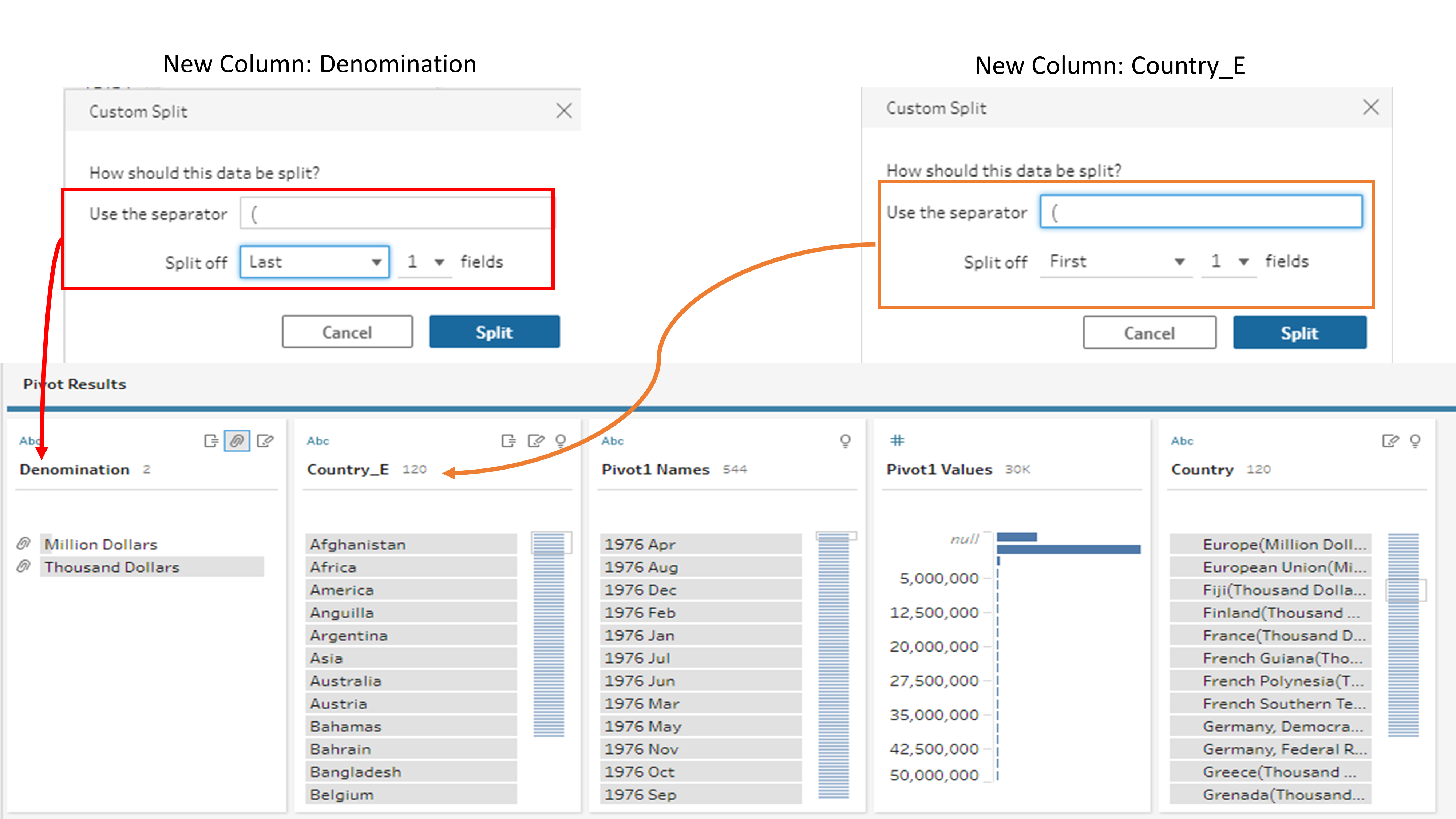Select the Pivot1 Values column header

(939, 470)
